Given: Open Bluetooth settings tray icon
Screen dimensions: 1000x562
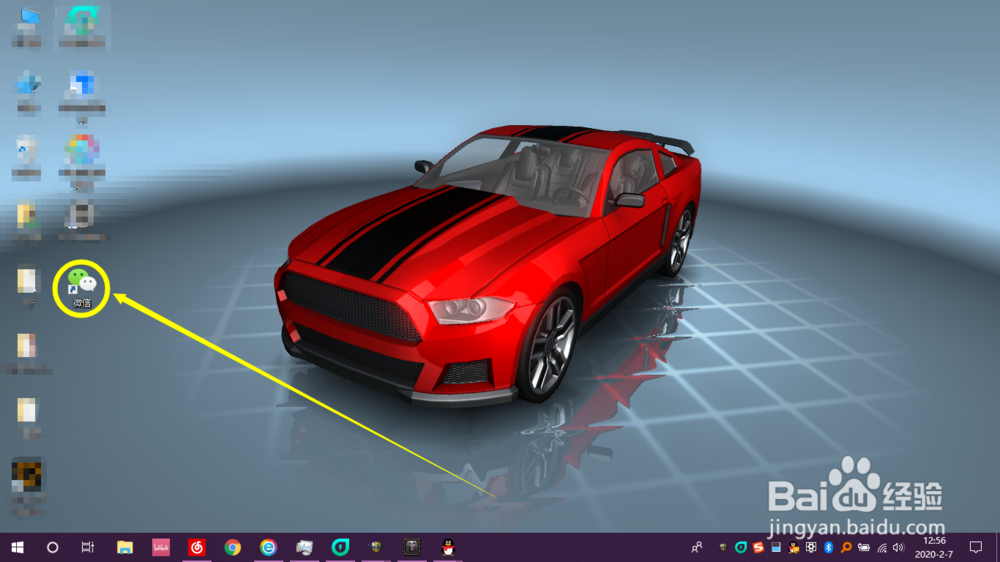Looking at the screenshot, I should point(828,547).
